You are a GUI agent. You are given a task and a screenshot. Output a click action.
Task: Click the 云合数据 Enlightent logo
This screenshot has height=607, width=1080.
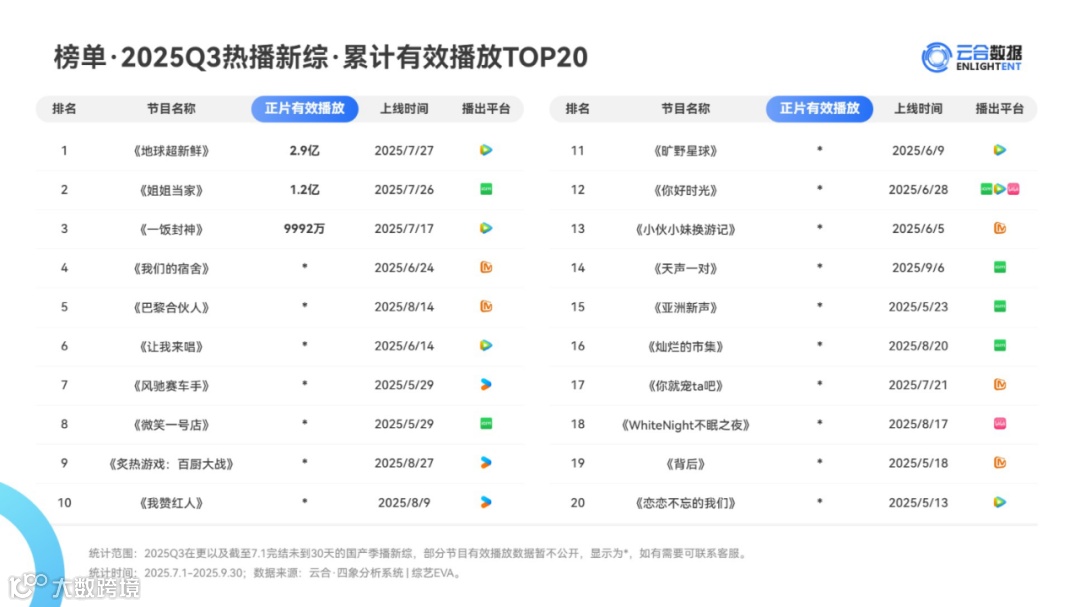[972, 57]
